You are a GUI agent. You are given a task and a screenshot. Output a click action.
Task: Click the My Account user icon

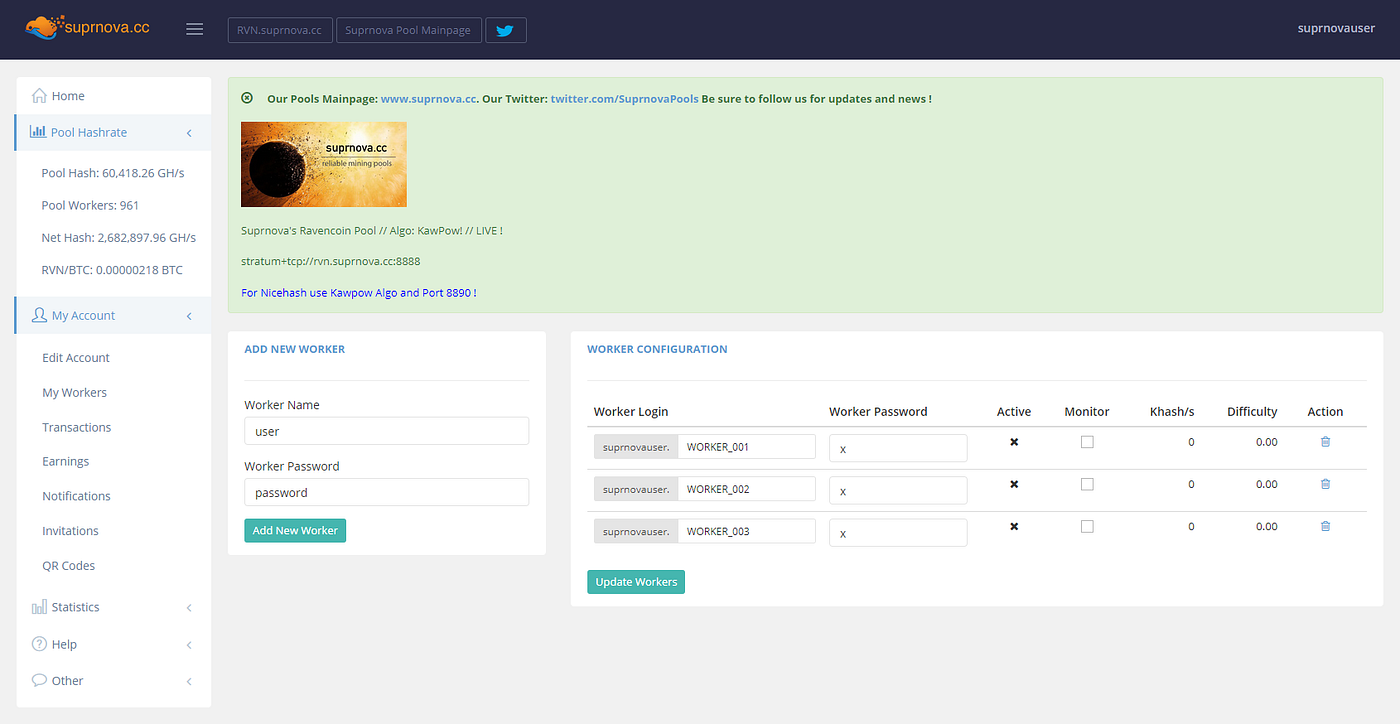[39, 315]
